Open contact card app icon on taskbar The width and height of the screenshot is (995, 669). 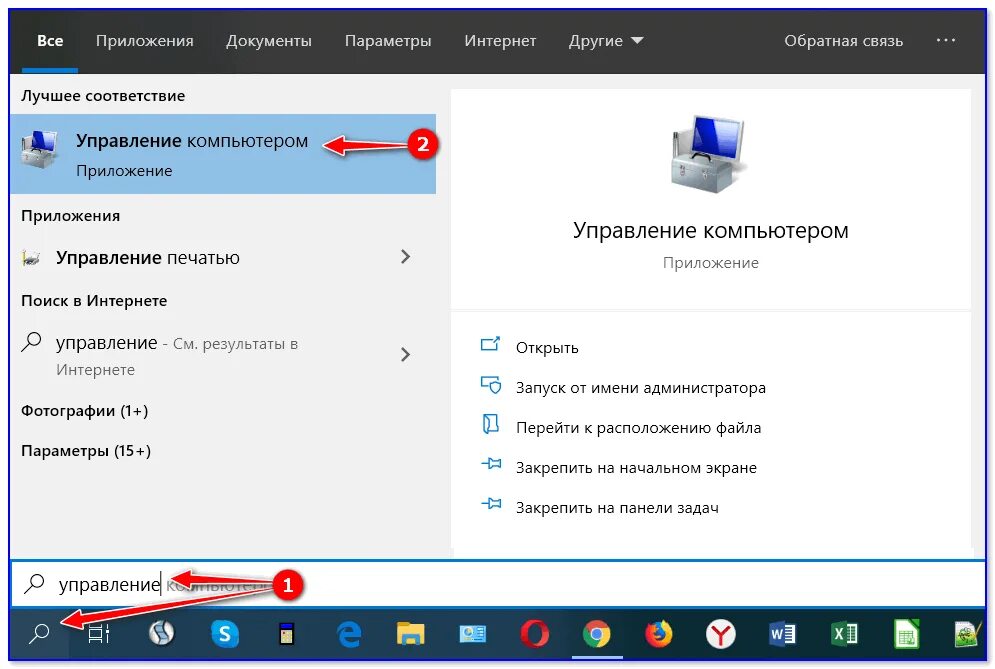pyautogui.click(x=472, y=633)
